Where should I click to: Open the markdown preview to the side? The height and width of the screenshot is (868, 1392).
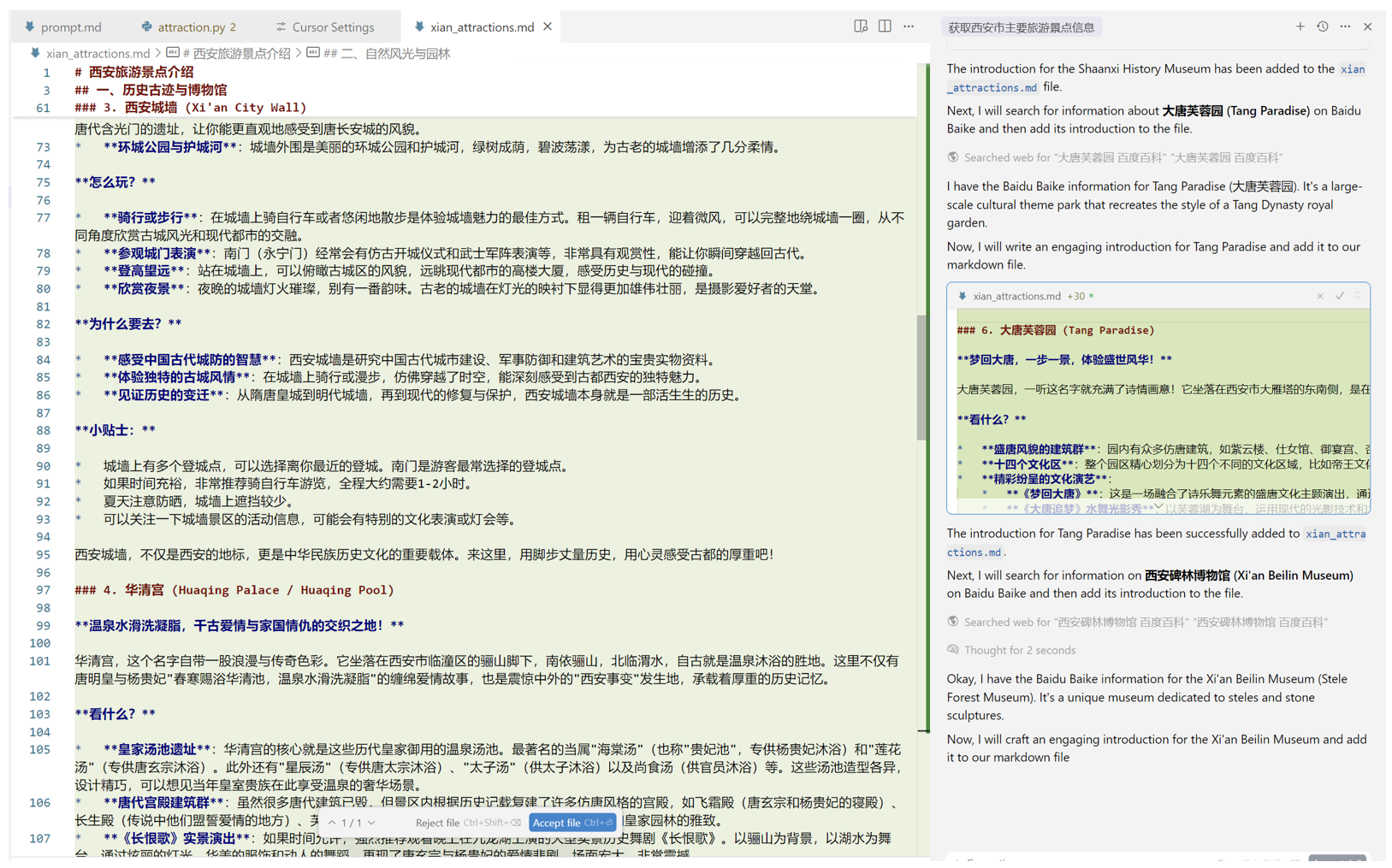pos(861,27)
